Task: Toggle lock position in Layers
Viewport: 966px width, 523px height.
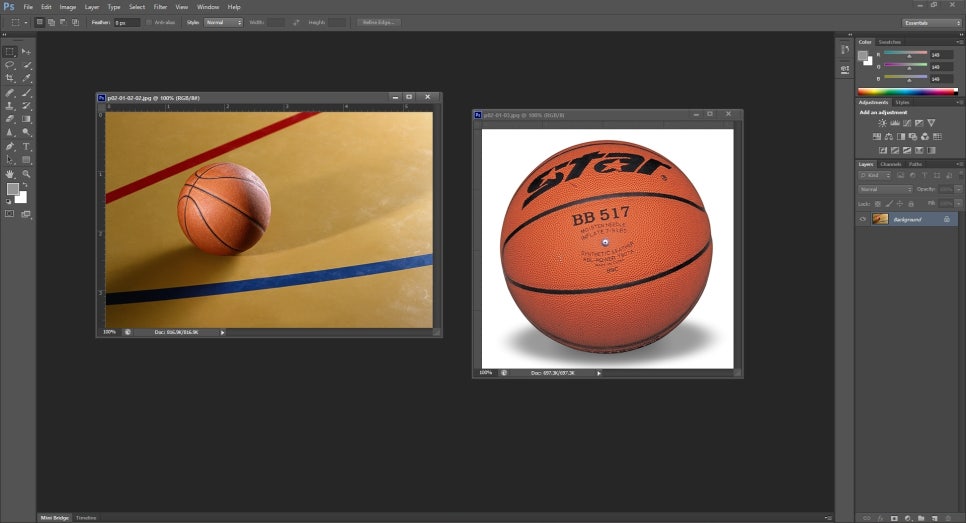Action: point(899,204)
